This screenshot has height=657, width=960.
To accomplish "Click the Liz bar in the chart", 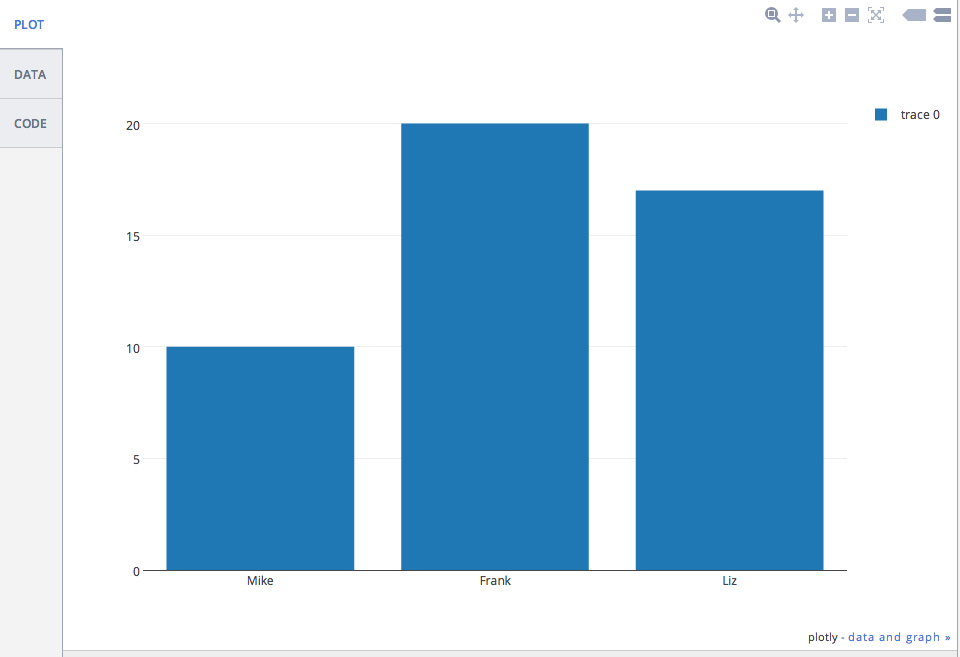I will (729, 380).
